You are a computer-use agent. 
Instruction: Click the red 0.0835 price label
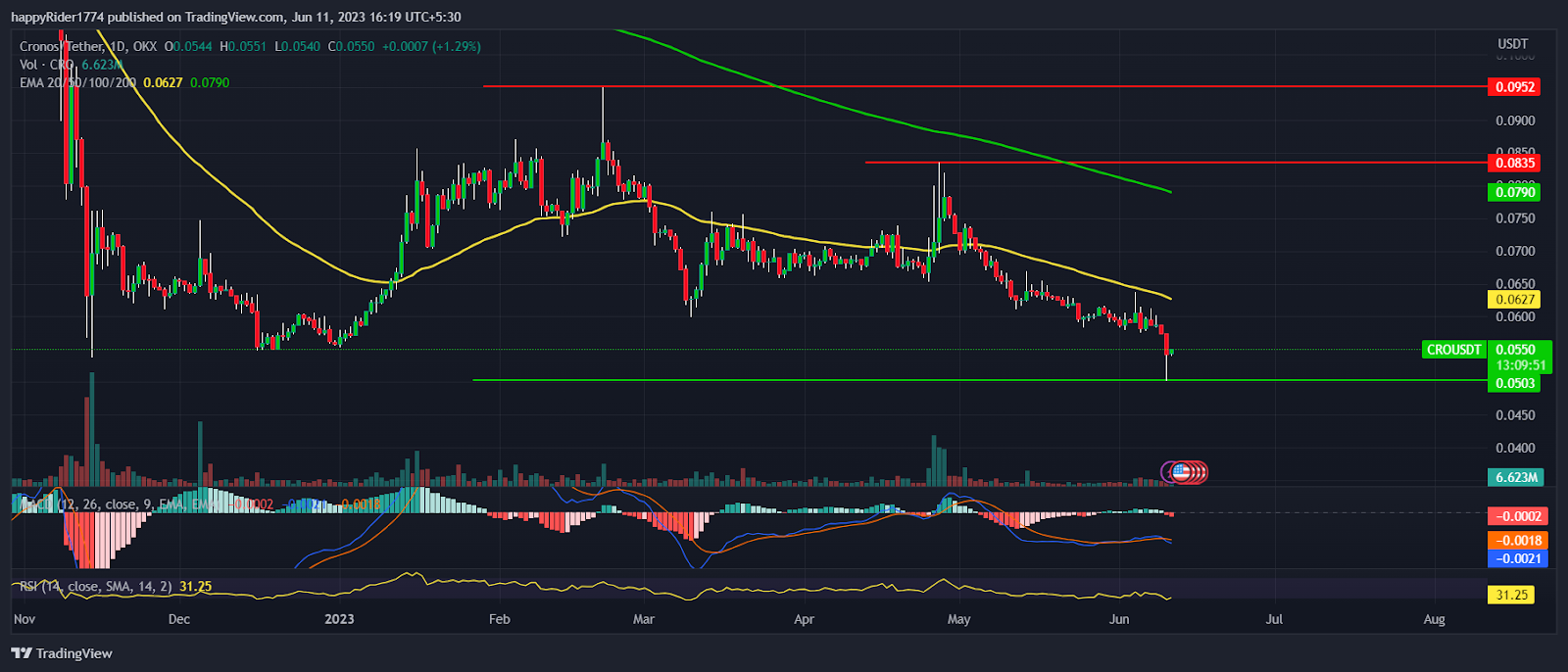[1514, 163]
